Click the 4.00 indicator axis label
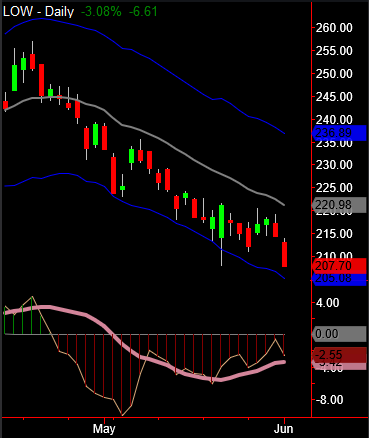Image resolution: width=369 pixels, height=438 pixels. tap(327, 303)
